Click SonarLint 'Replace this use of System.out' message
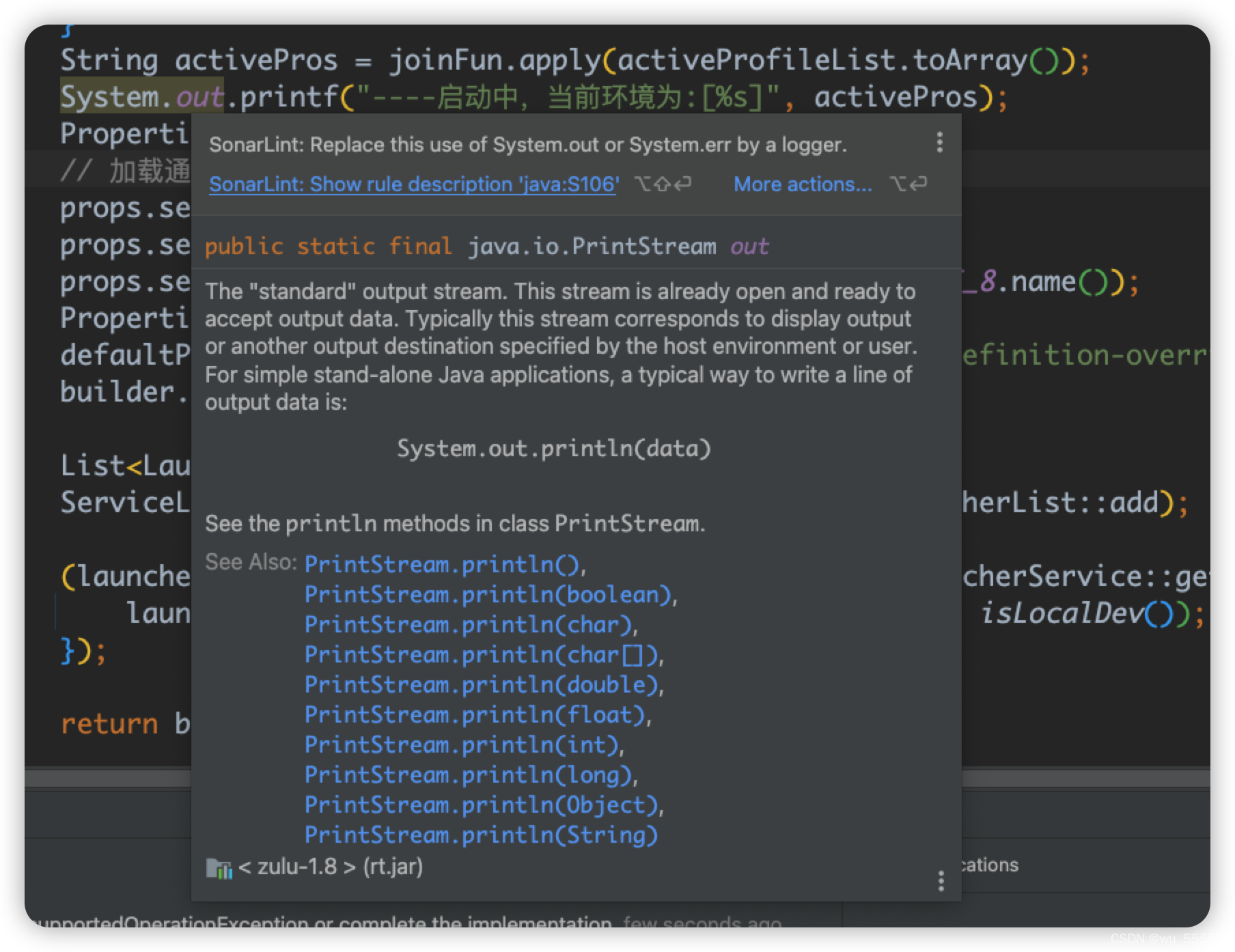The image size is (1235, 952). click(528, 145)
